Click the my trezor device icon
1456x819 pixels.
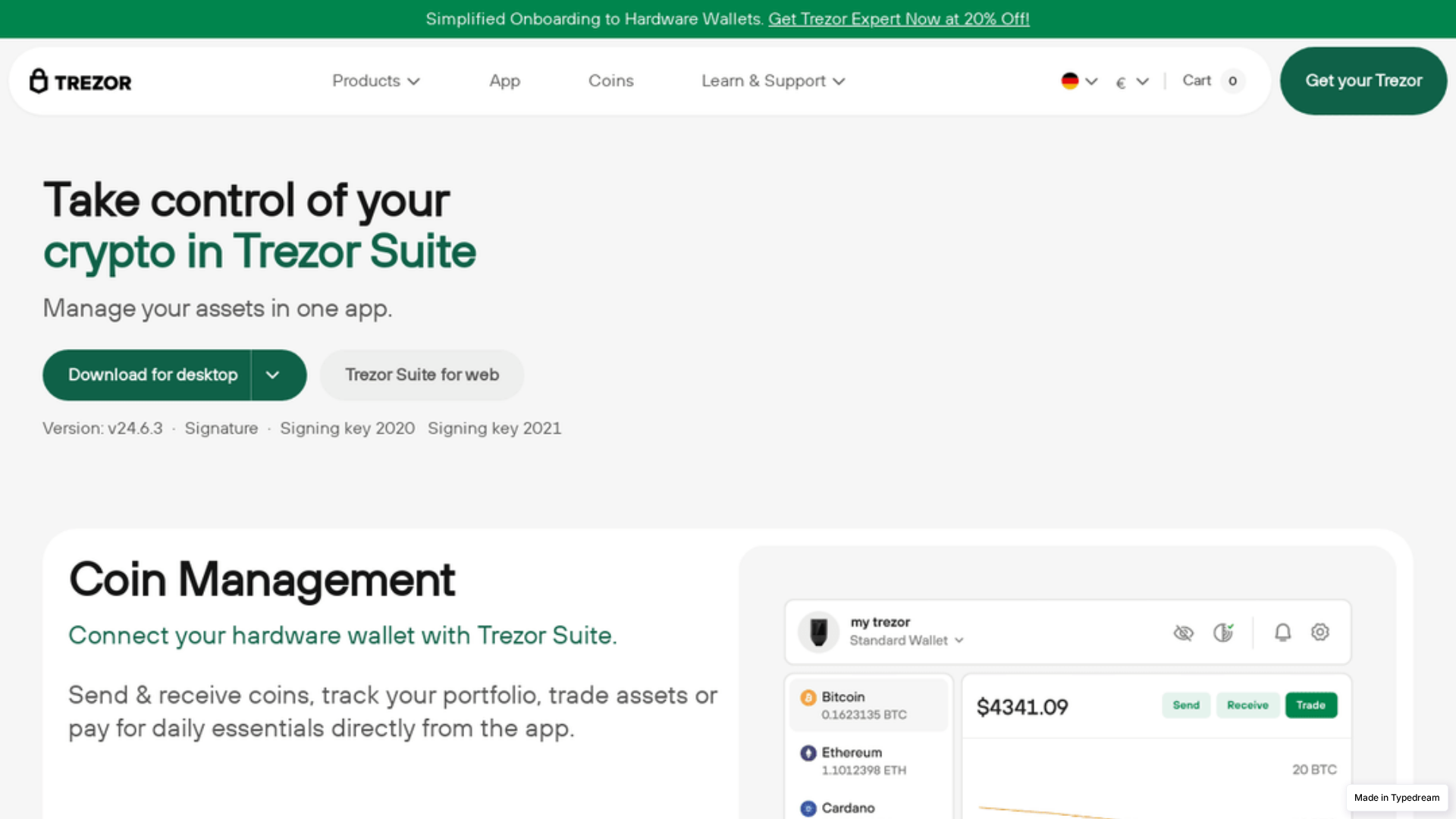818,632
